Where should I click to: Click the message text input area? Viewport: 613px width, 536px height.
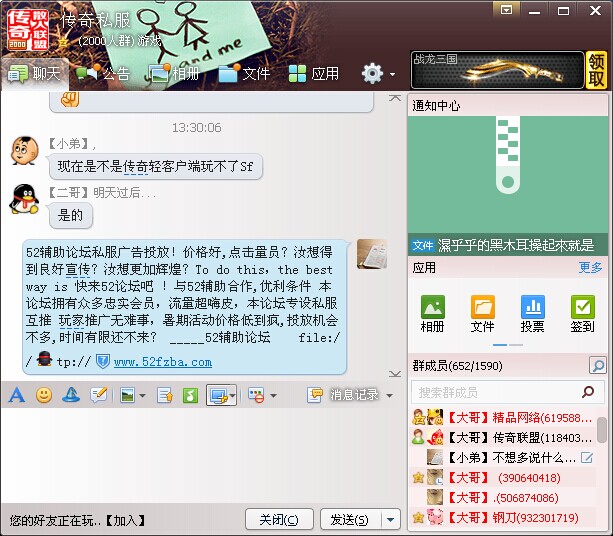(x=201, y=455)
